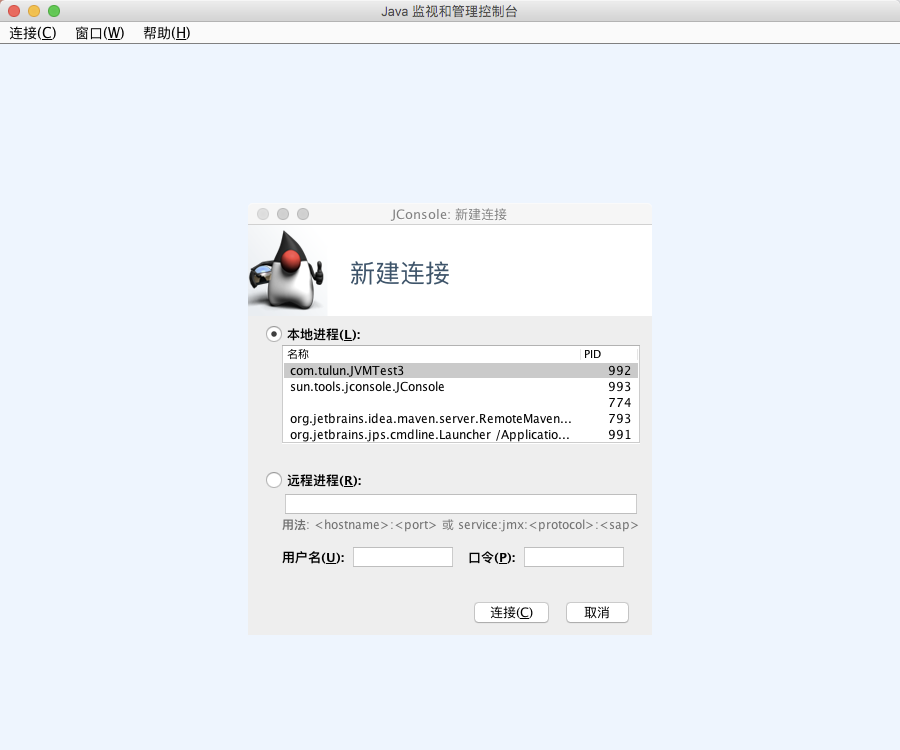Open the 帮助(H) menu
Screen dimensions: 900x750
166,33
